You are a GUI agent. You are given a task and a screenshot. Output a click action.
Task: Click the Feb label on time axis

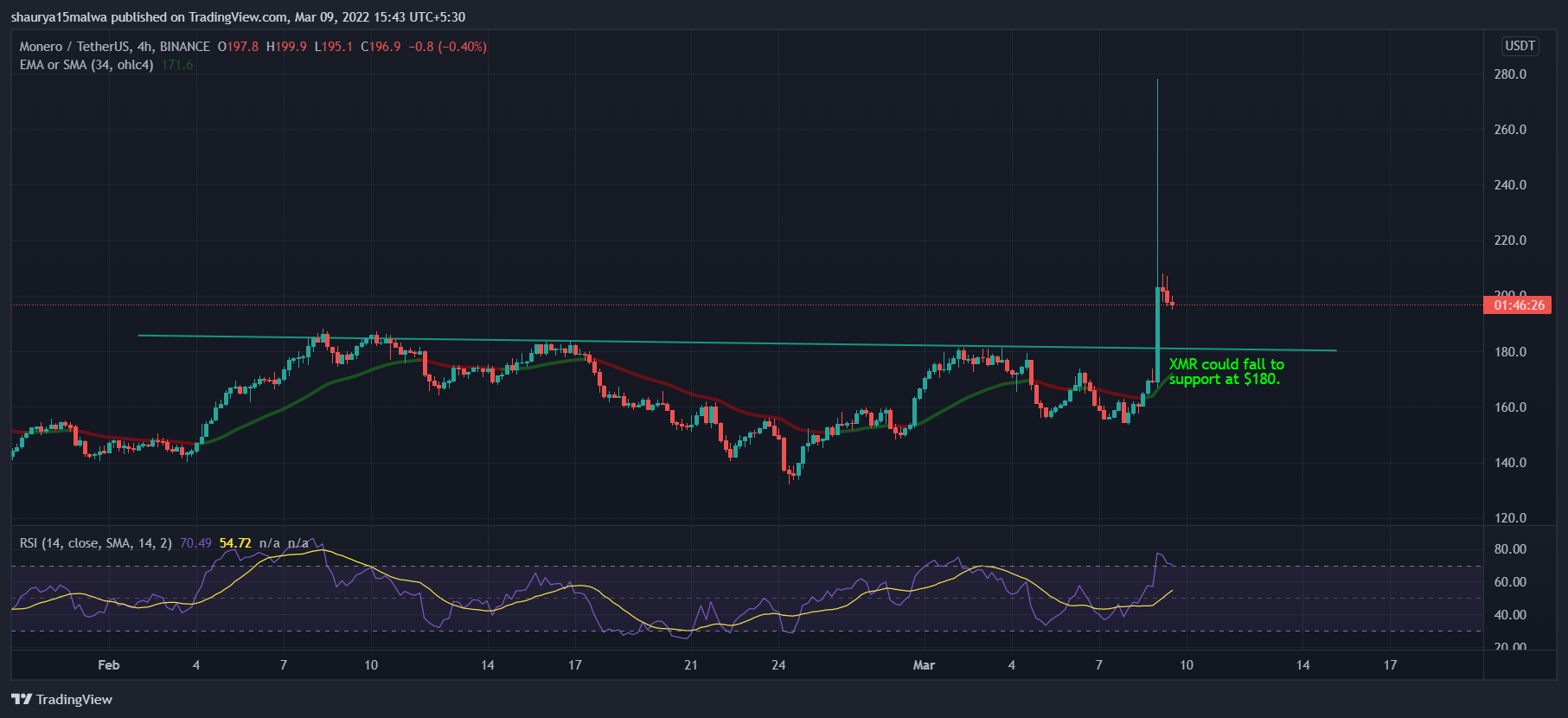108,665
